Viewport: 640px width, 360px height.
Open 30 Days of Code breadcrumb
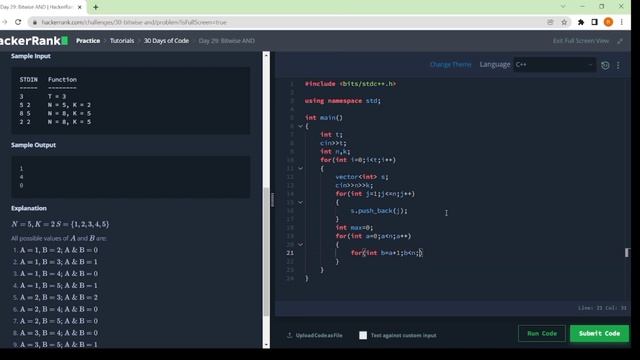(166, 41)
